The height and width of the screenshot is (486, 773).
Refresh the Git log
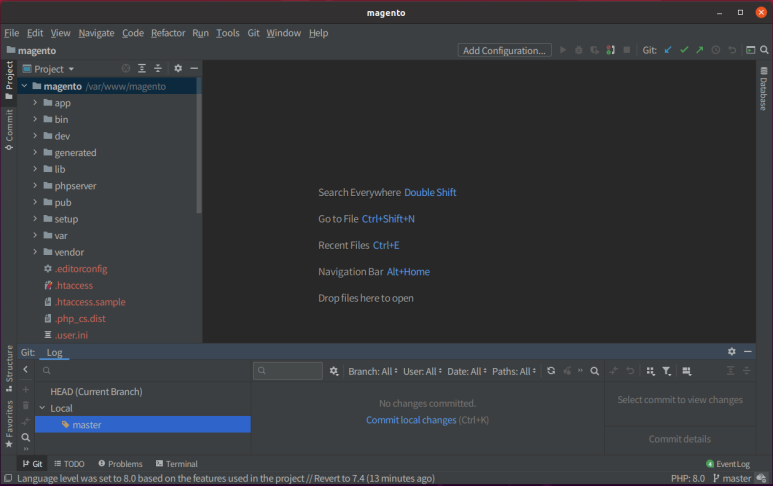pos(551,371)
